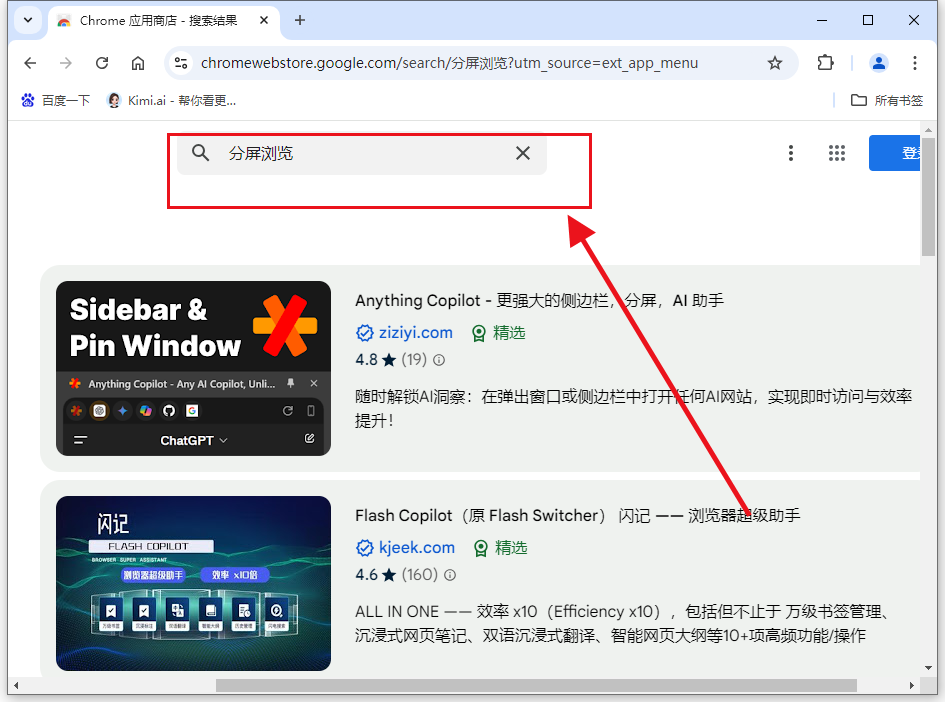Click the Anything Copilot description text

pyautogui.click(x=633, y=409)
